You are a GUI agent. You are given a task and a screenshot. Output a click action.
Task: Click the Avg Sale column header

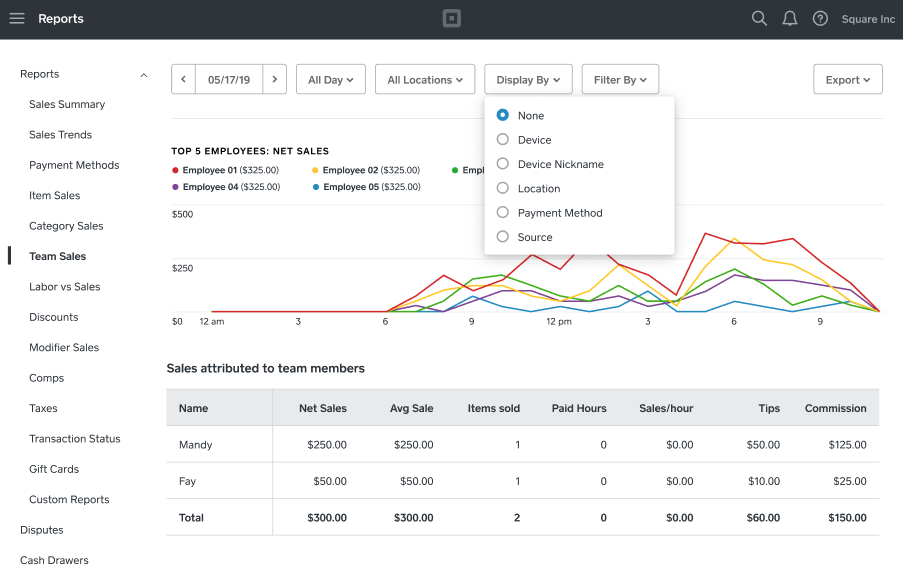pos(411,408)
